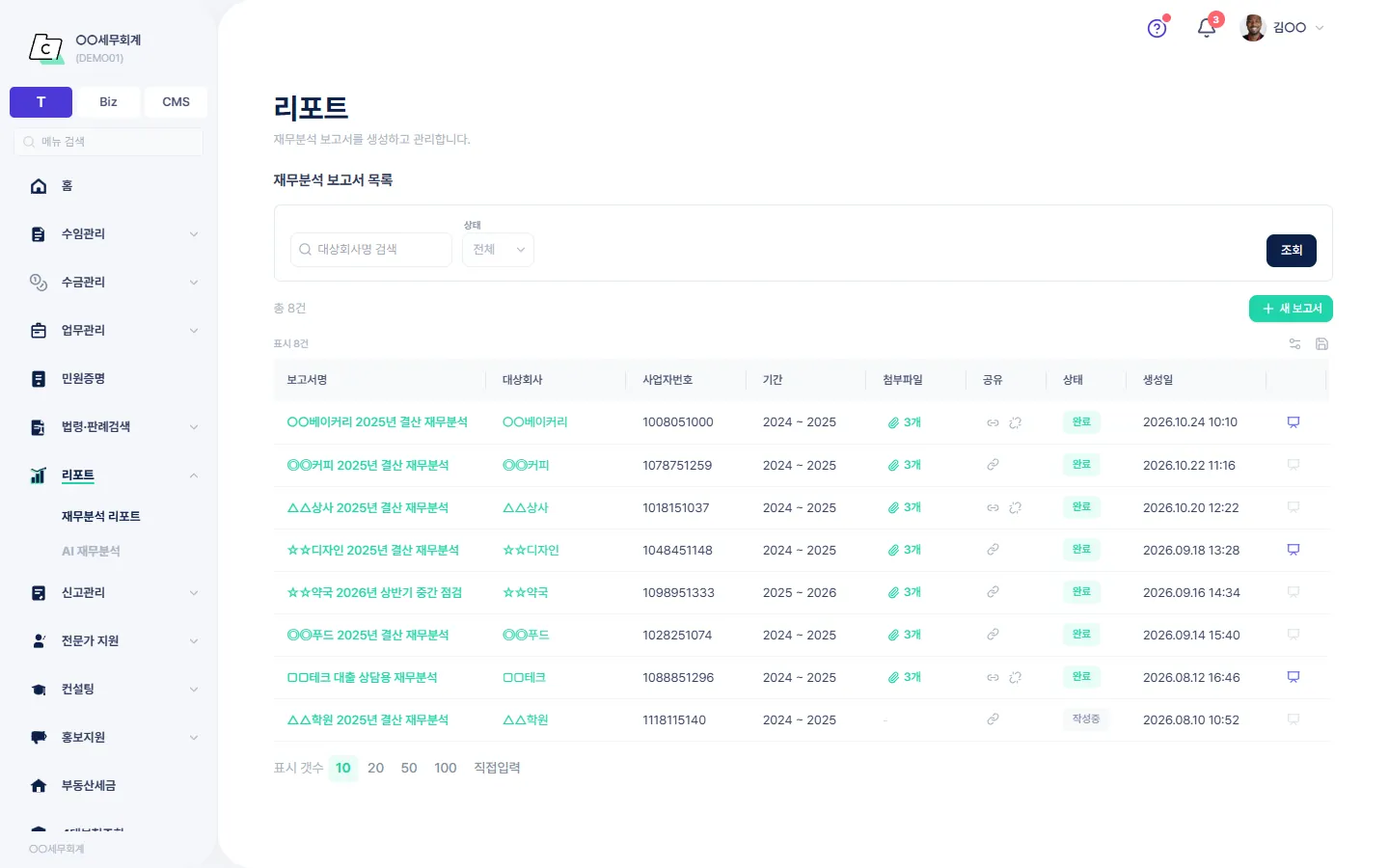
Task: Switch to the Biz tab
Action: (x=108, y=102)
